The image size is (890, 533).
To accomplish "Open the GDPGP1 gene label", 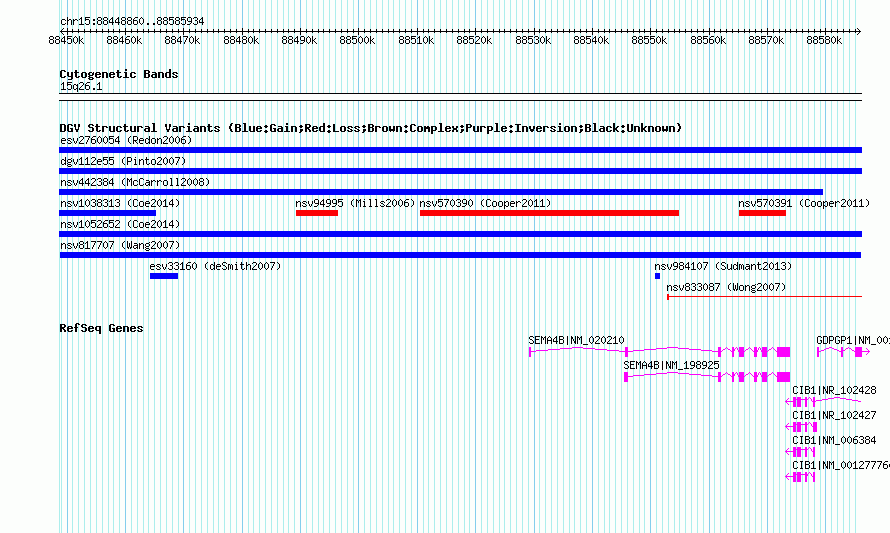I will [853, 340].
